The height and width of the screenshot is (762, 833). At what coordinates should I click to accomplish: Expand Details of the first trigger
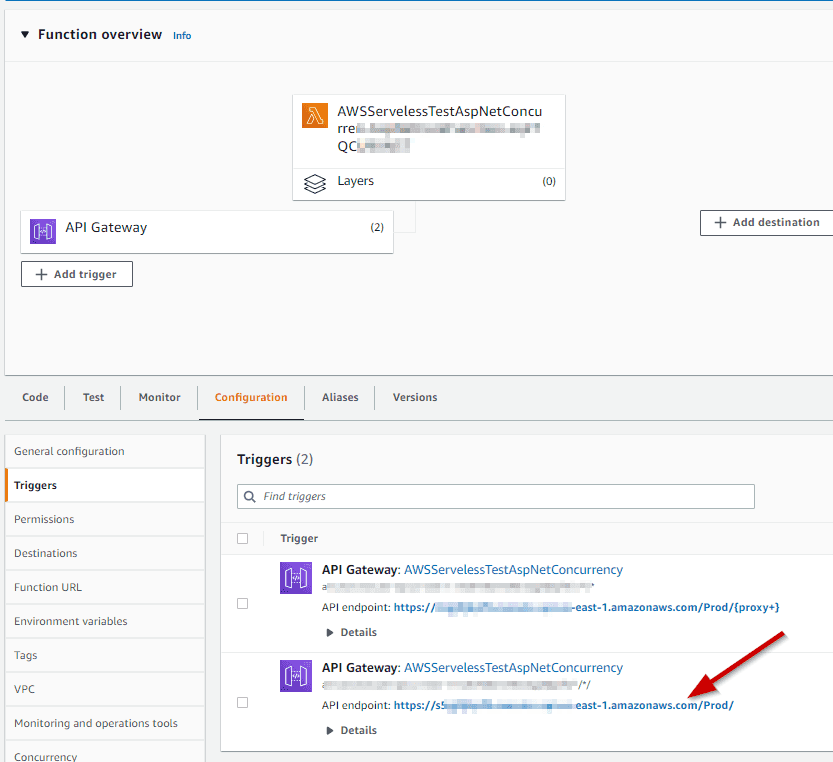351,632
